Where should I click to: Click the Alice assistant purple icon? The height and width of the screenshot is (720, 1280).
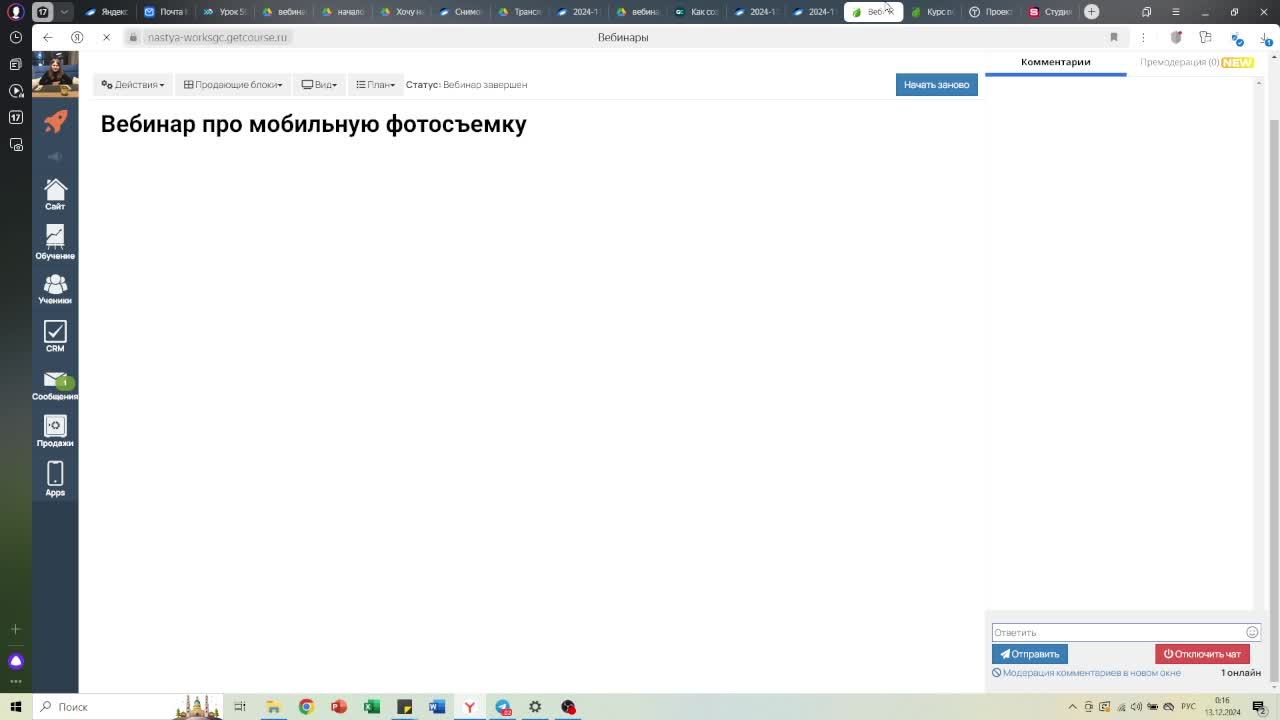[x=15, y=661]
